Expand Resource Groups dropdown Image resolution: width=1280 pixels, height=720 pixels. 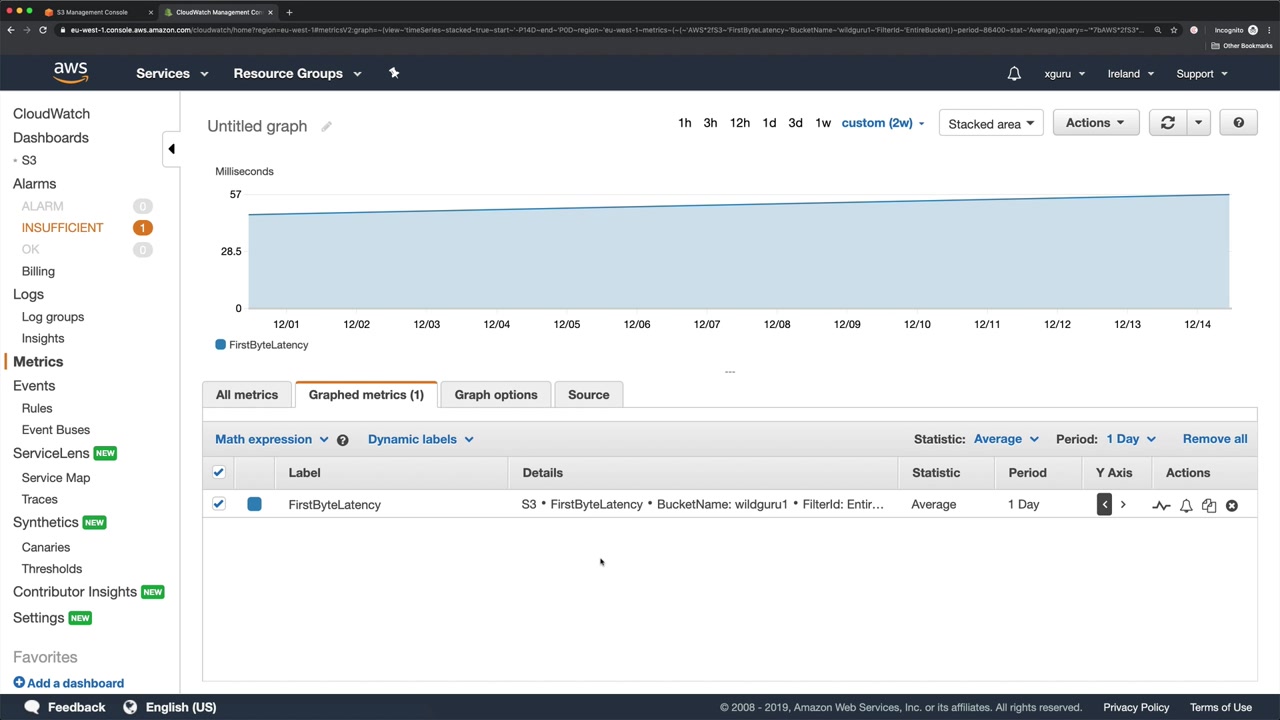(x=297, y=73)
